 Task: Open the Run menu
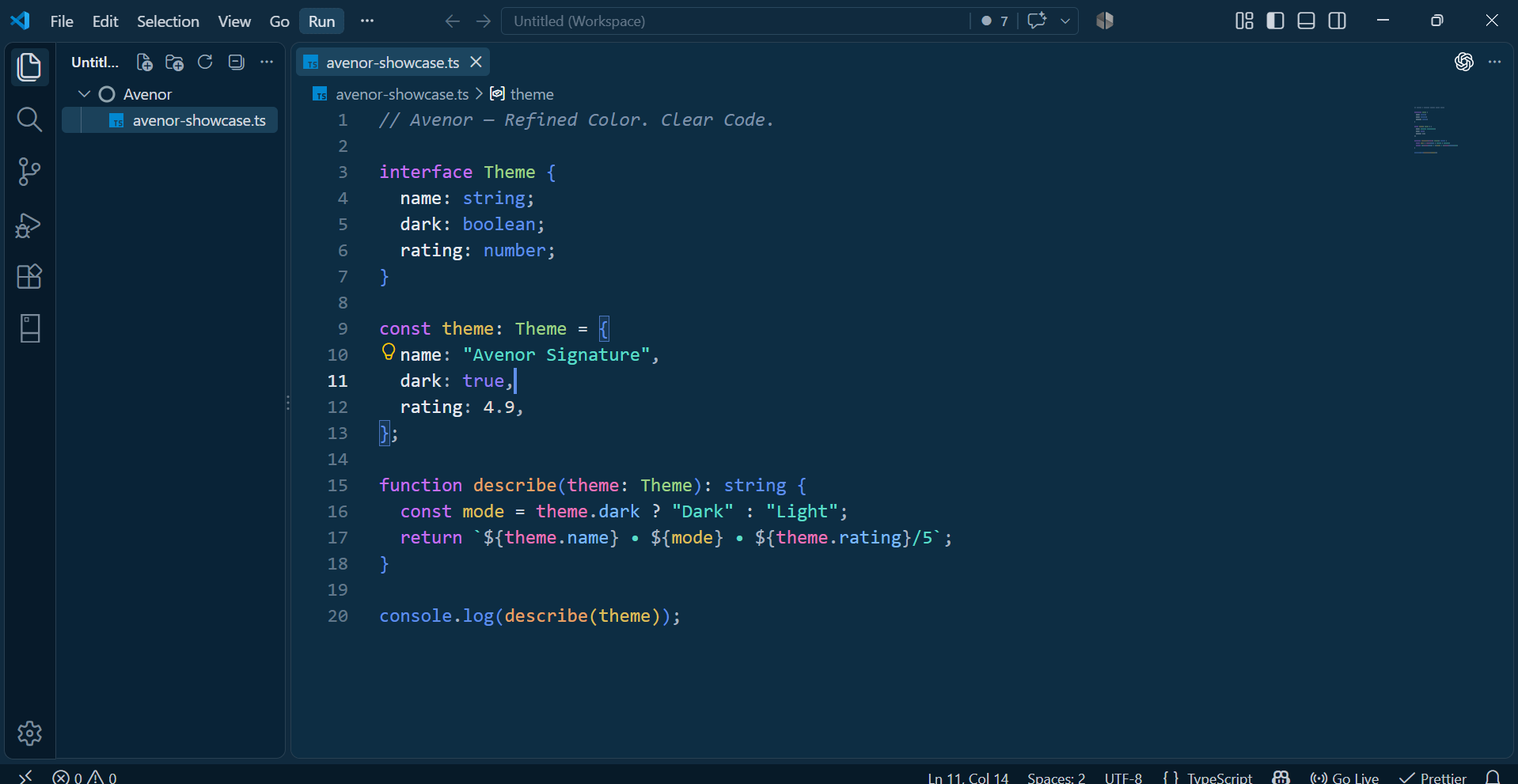[x=321, y=21]
